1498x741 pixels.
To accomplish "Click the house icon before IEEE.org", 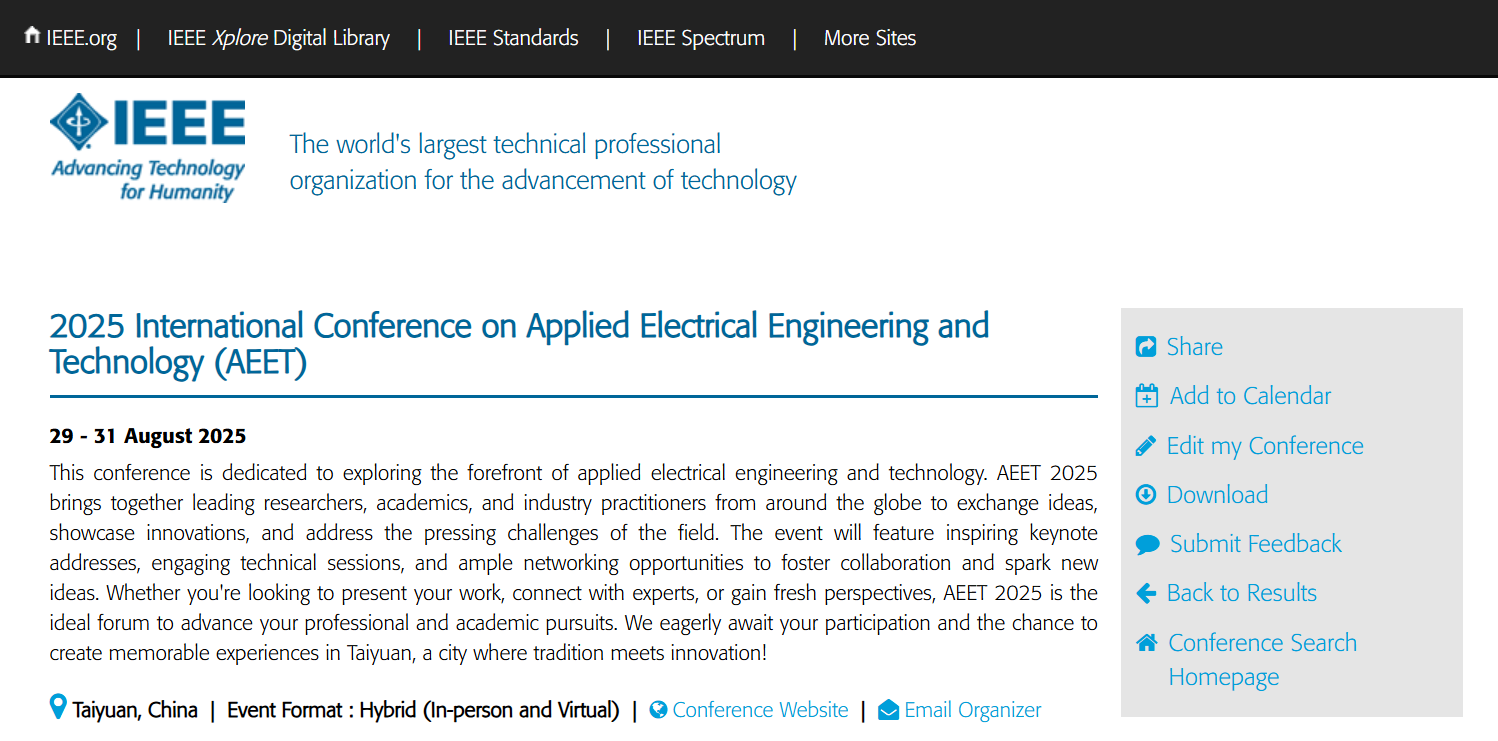I will pyautogui.click(x=33, y=37).
